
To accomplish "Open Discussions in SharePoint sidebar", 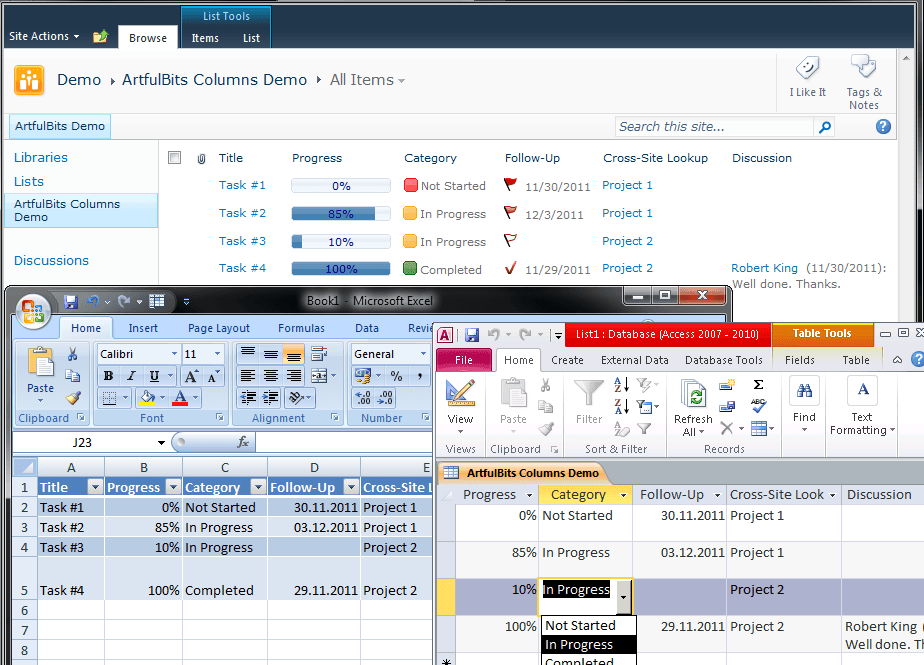I will click(x=51, y=261).
